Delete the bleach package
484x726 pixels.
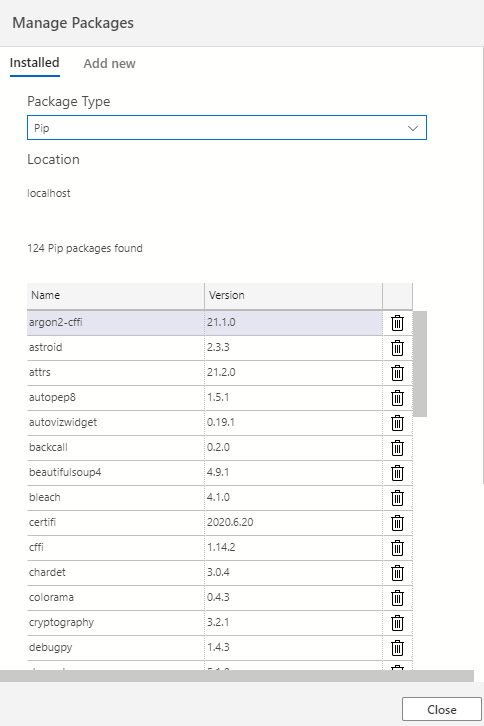click(397, 498)
